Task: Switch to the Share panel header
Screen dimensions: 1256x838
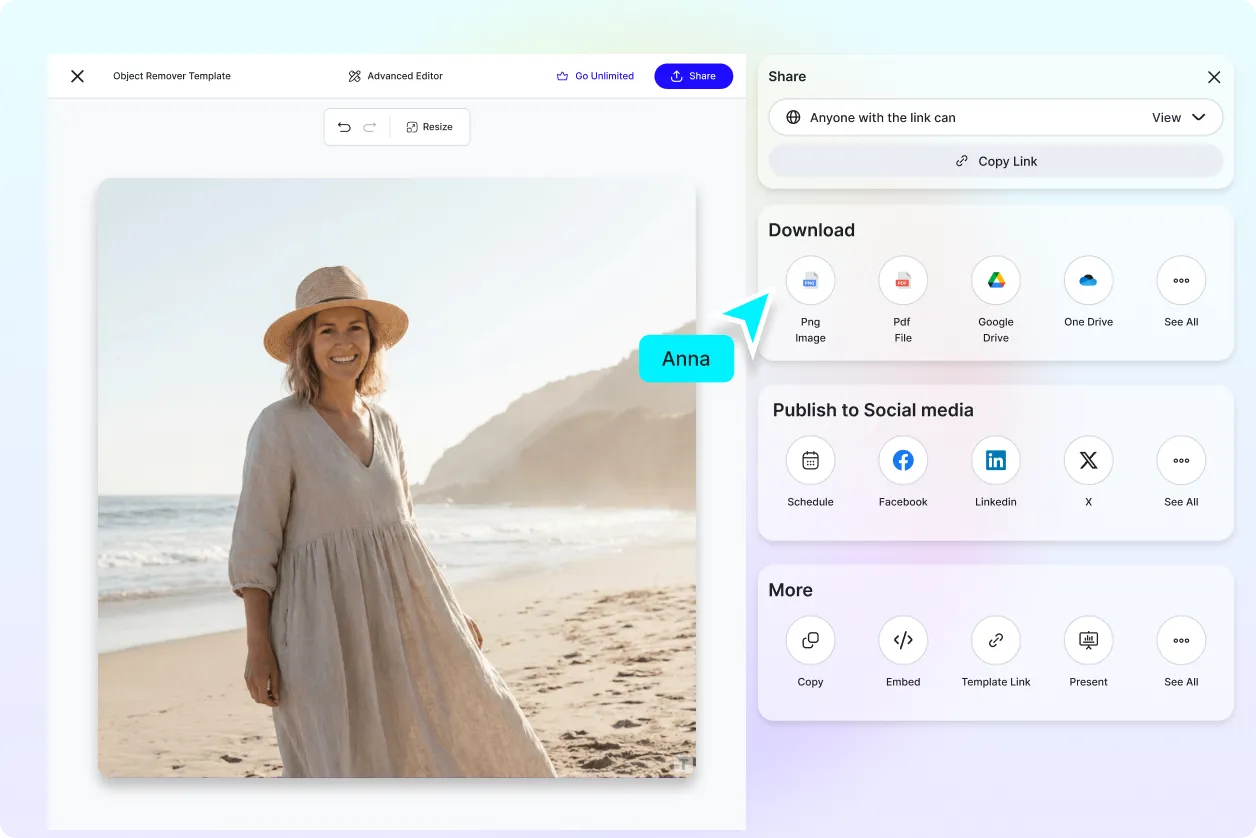Action: (x=786, y=76)
